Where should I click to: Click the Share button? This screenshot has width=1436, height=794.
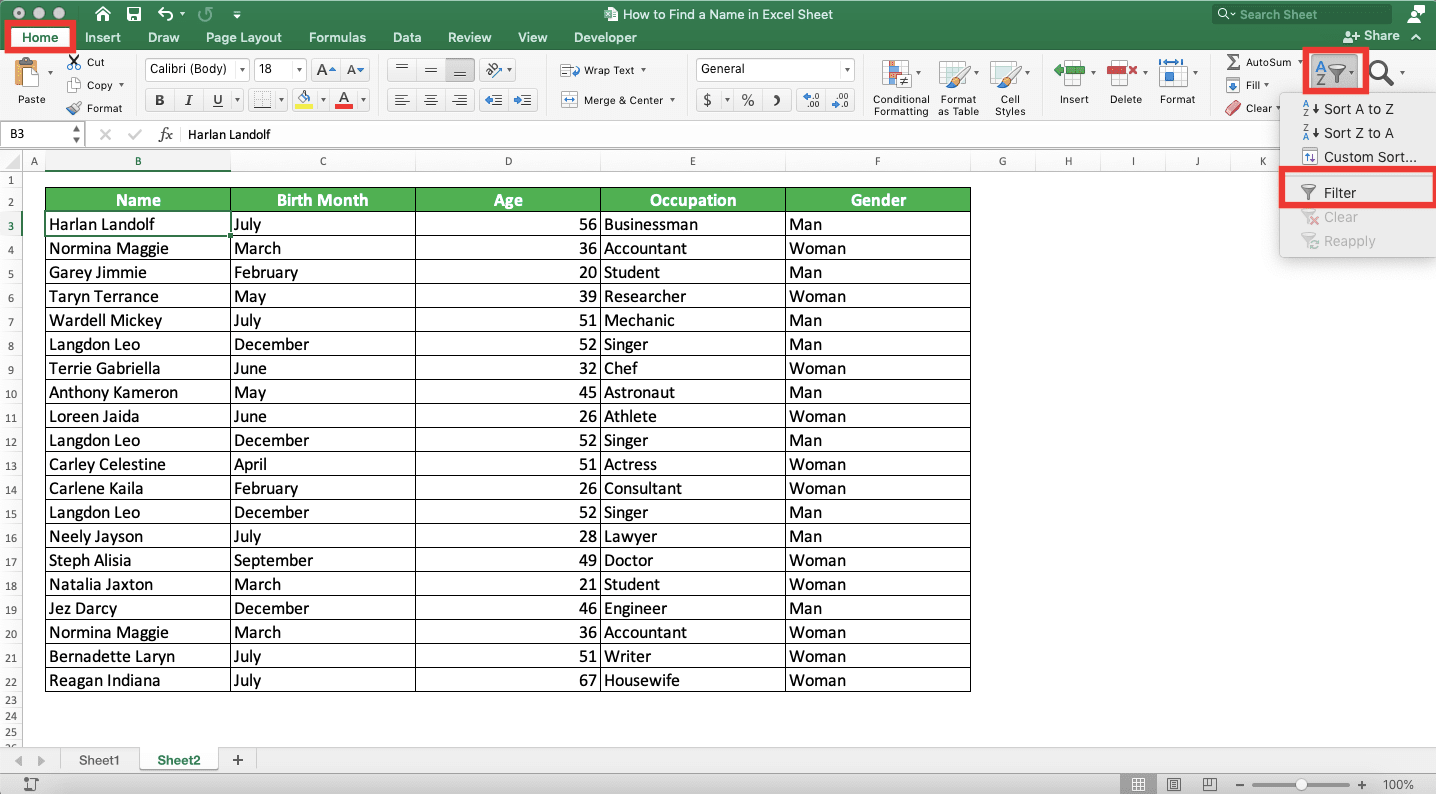1375,35
